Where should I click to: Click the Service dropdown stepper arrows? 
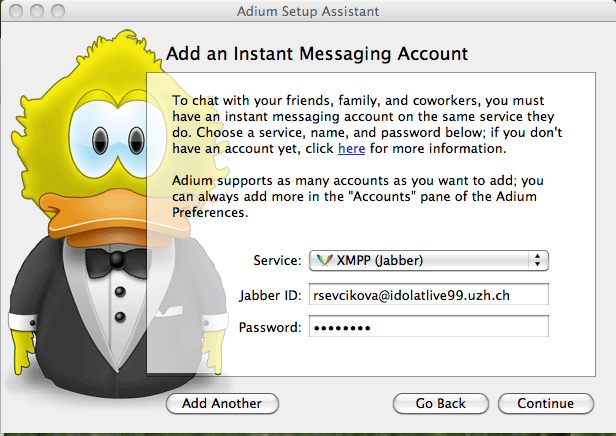537,260
